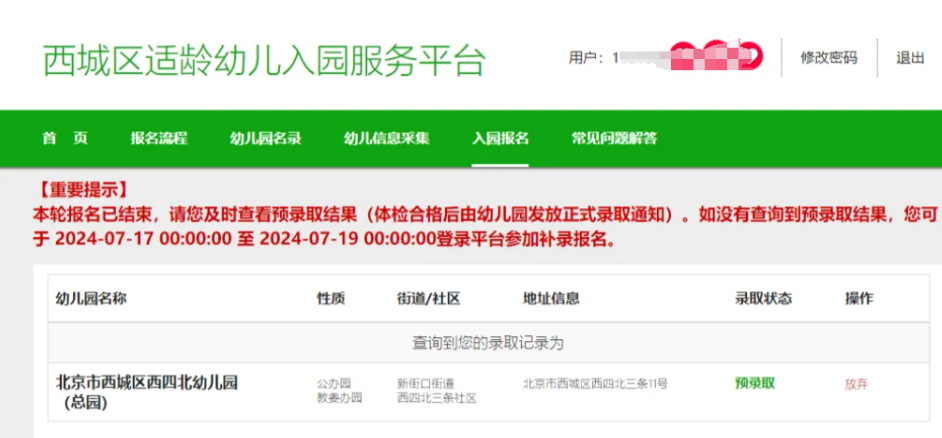The image size is (942, 438).
Task: Click the 放弃 action link
Action: point(857,383)
